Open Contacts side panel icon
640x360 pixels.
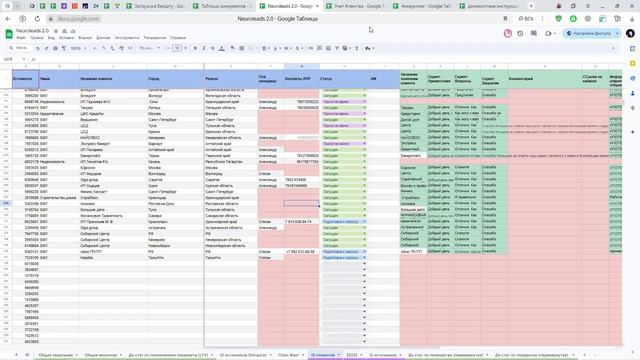(x=632, y=93)
